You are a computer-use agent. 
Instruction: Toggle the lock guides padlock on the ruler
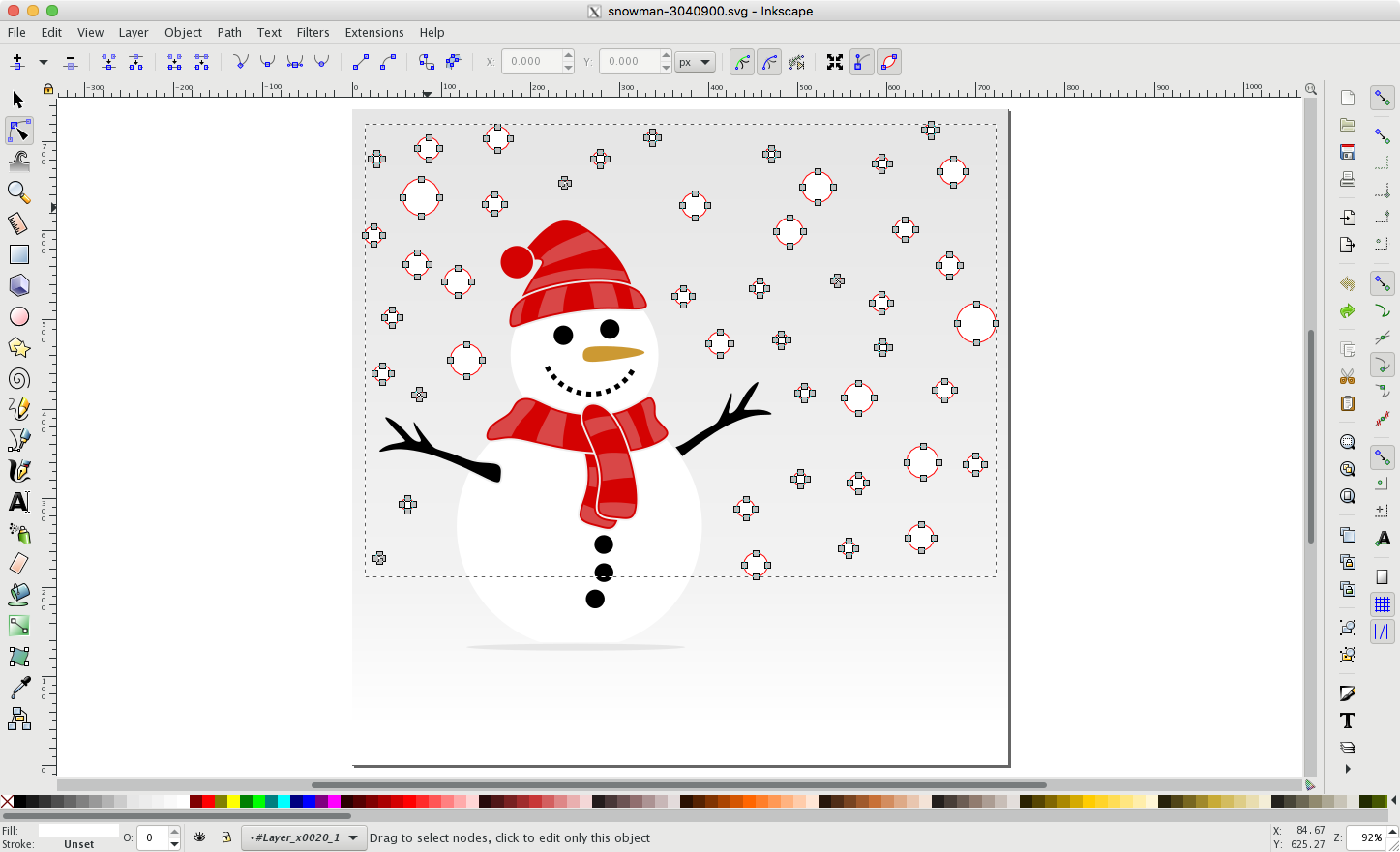coord(48,88)
